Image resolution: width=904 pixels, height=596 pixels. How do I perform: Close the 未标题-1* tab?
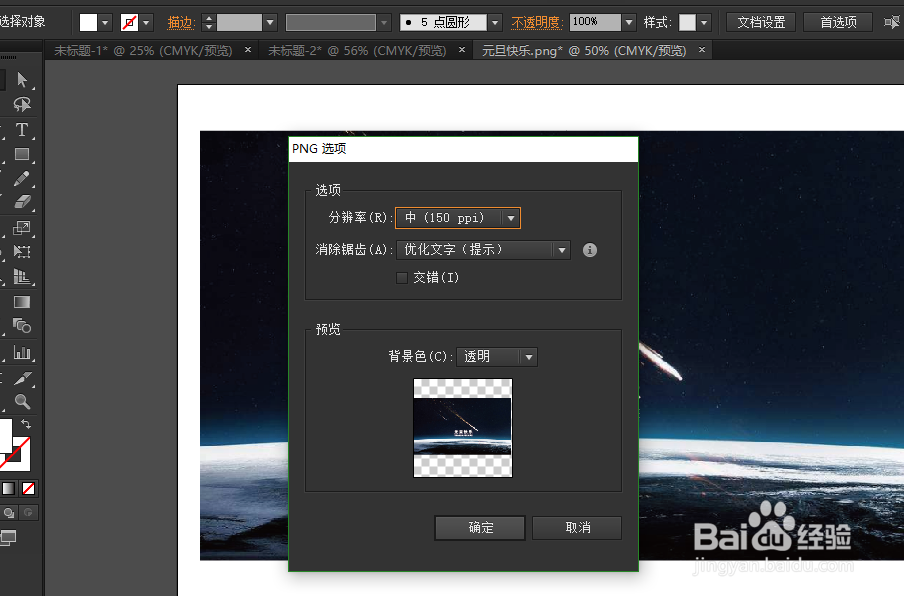point(248,50)
